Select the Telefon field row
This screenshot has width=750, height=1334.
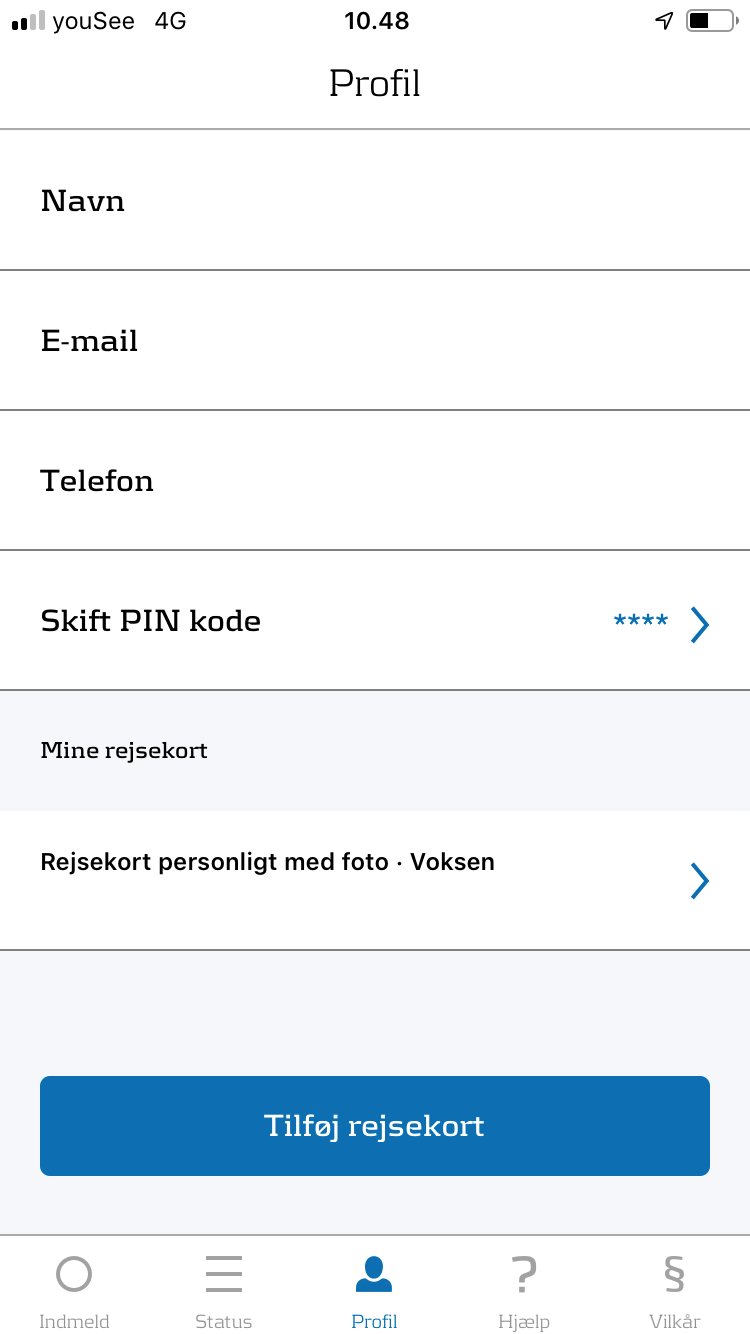[375, 481]
